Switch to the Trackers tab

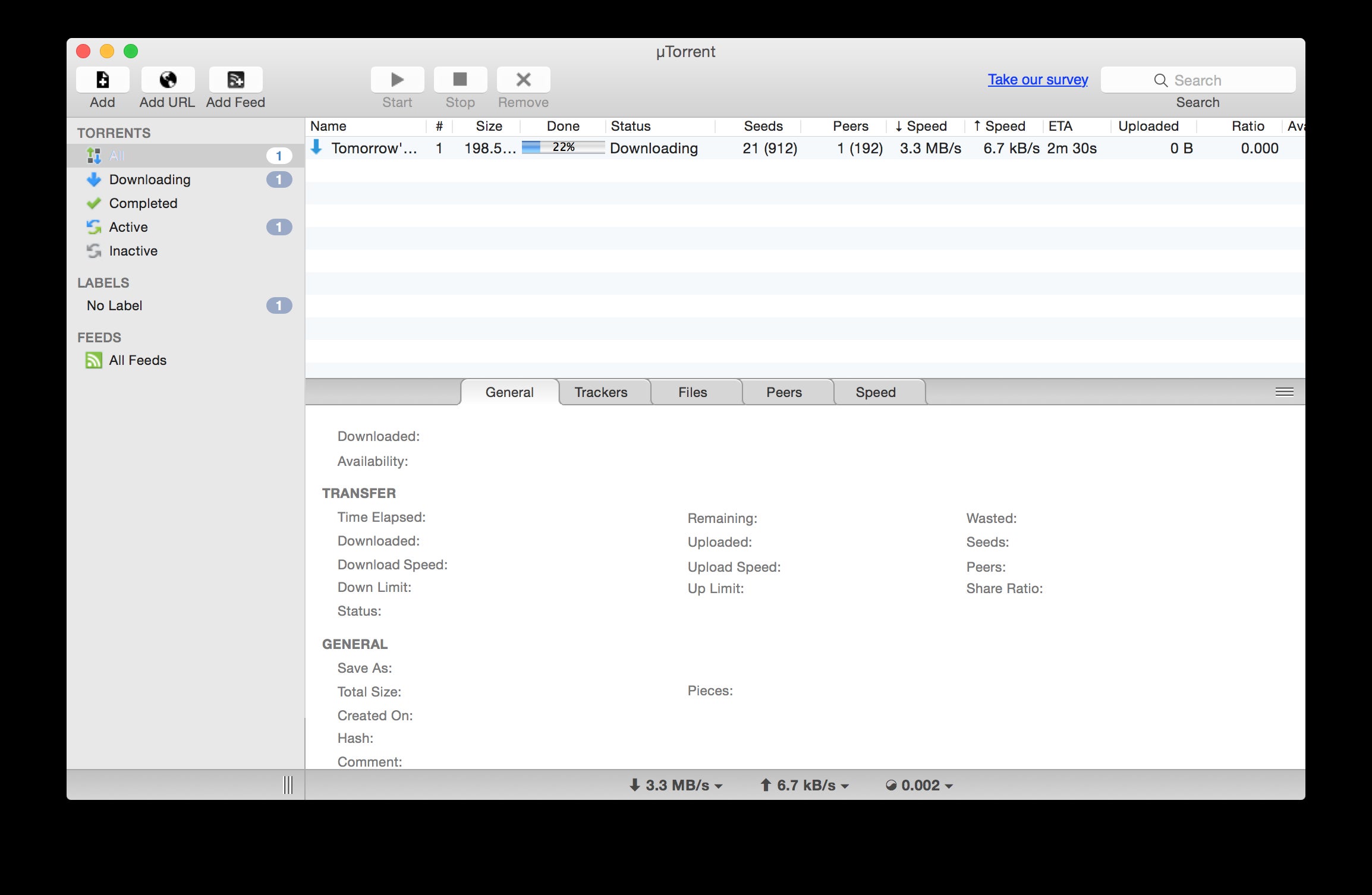click(600, 391)
